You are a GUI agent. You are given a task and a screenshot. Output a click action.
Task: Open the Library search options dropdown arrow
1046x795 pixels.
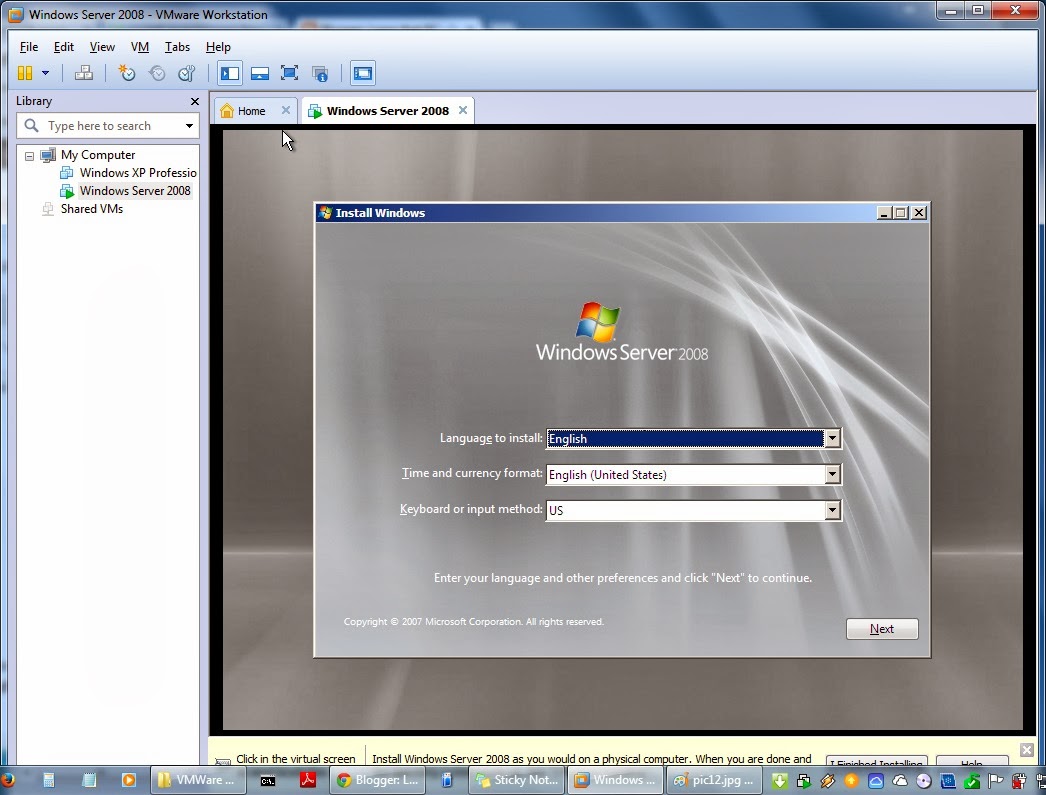[189, 125]
